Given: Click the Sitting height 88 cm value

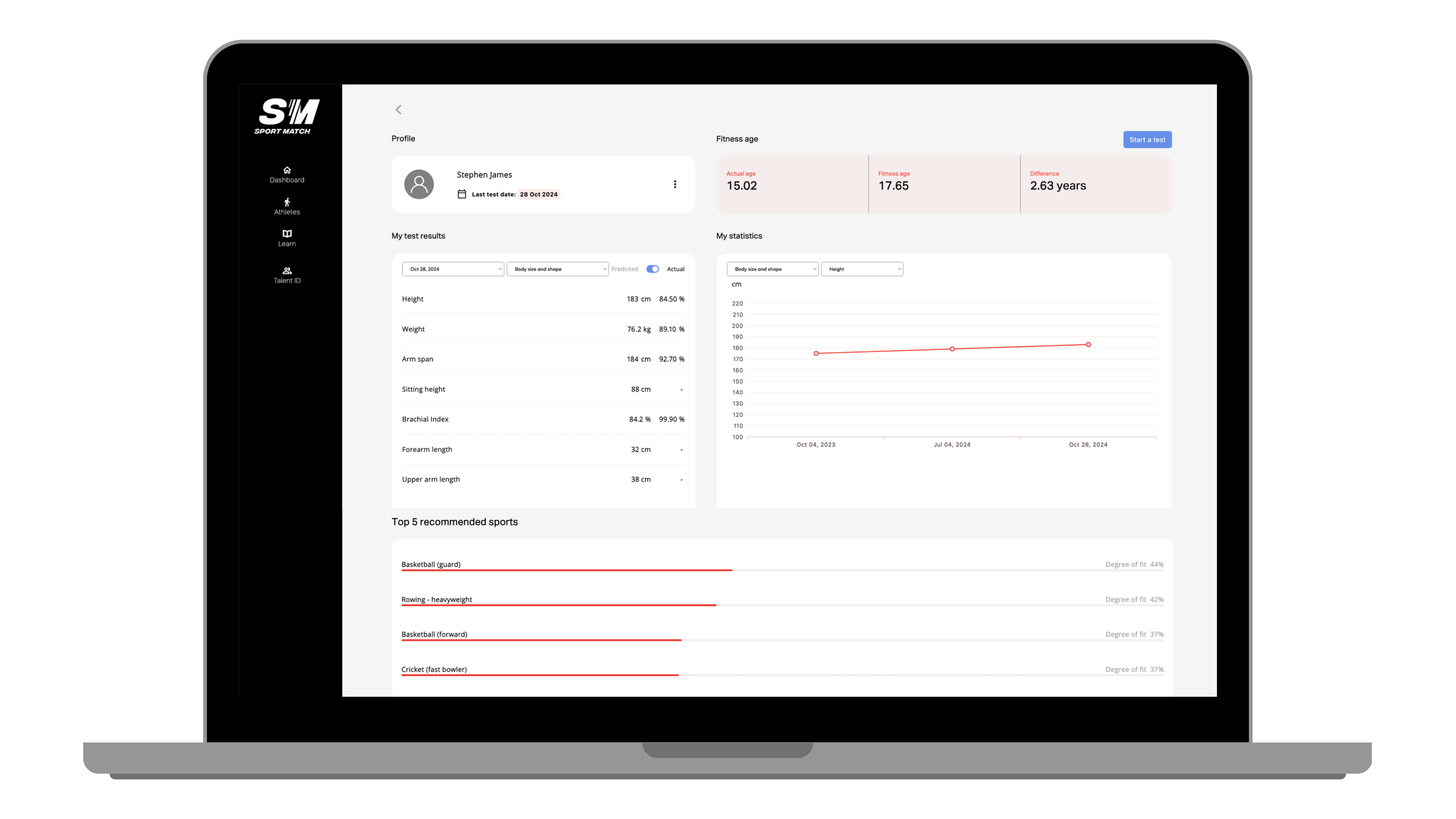Looking at the screenshot, I should click(x=641, y=389).
